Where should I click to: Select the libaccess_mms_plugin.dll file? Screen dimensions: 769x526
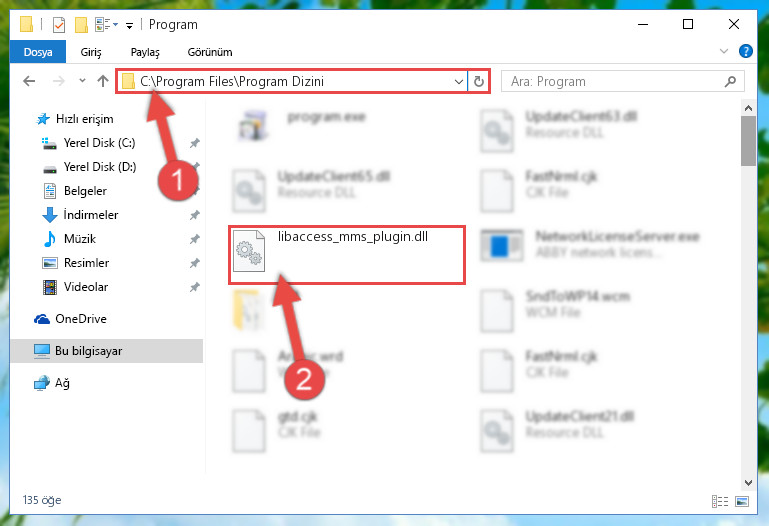[347, 254]
